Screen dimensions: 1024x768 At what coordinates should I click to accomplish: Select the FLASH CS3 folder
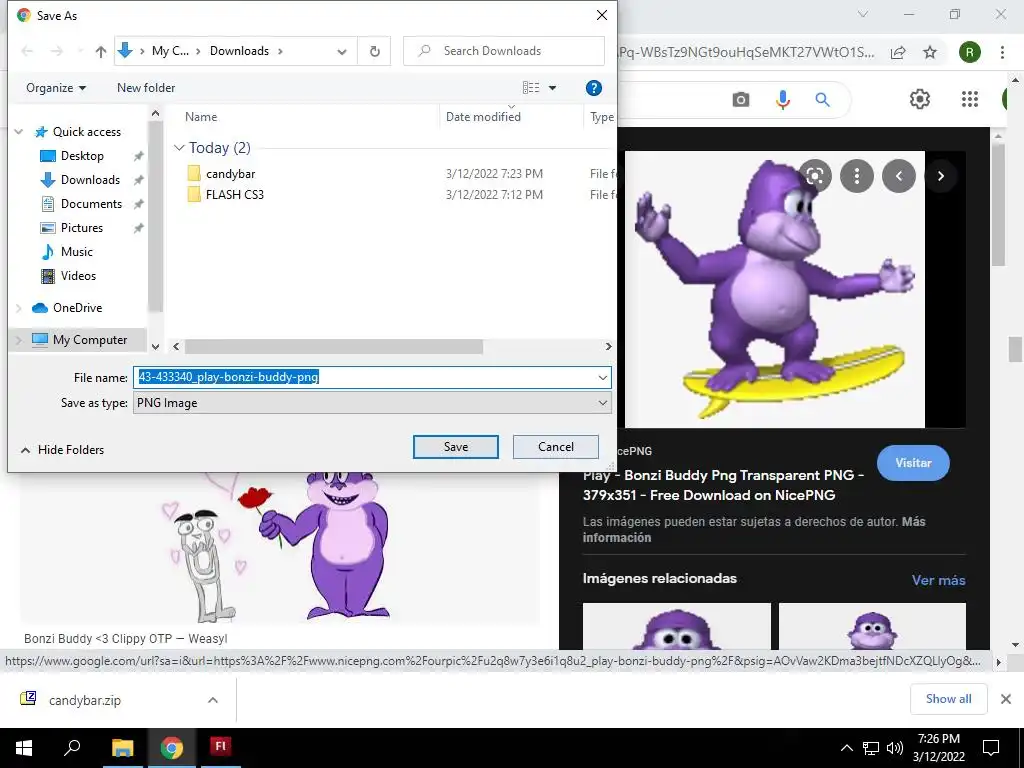tap(234, 195)
